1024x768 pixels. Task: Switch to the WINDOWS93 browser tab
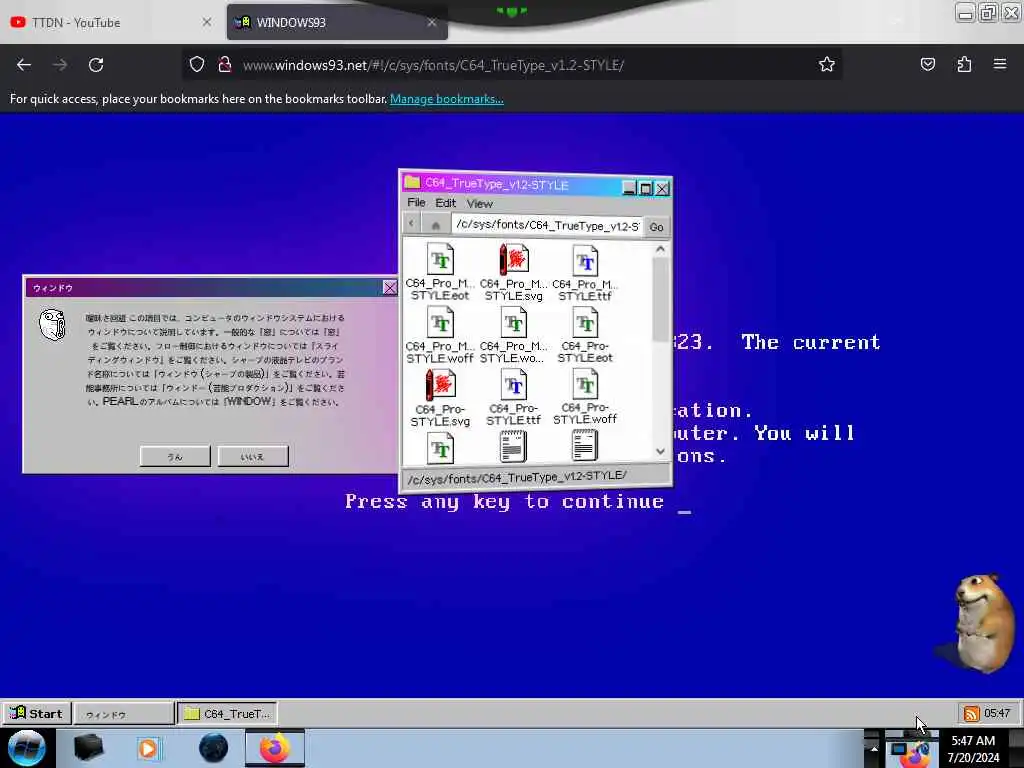(x=337, y=22)
